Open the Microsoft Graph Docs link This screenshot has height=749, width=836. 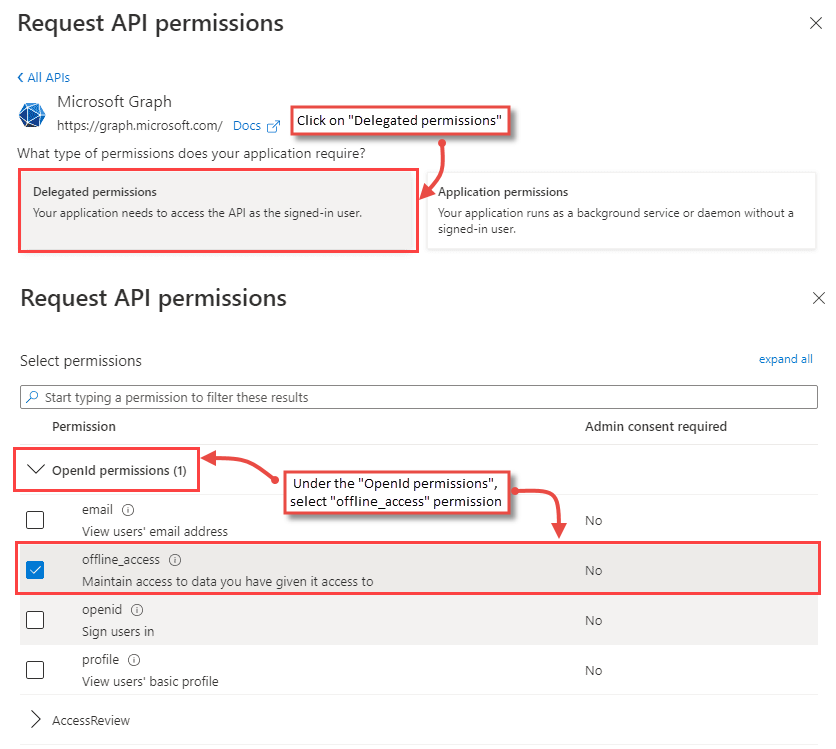tap(247, 126)
